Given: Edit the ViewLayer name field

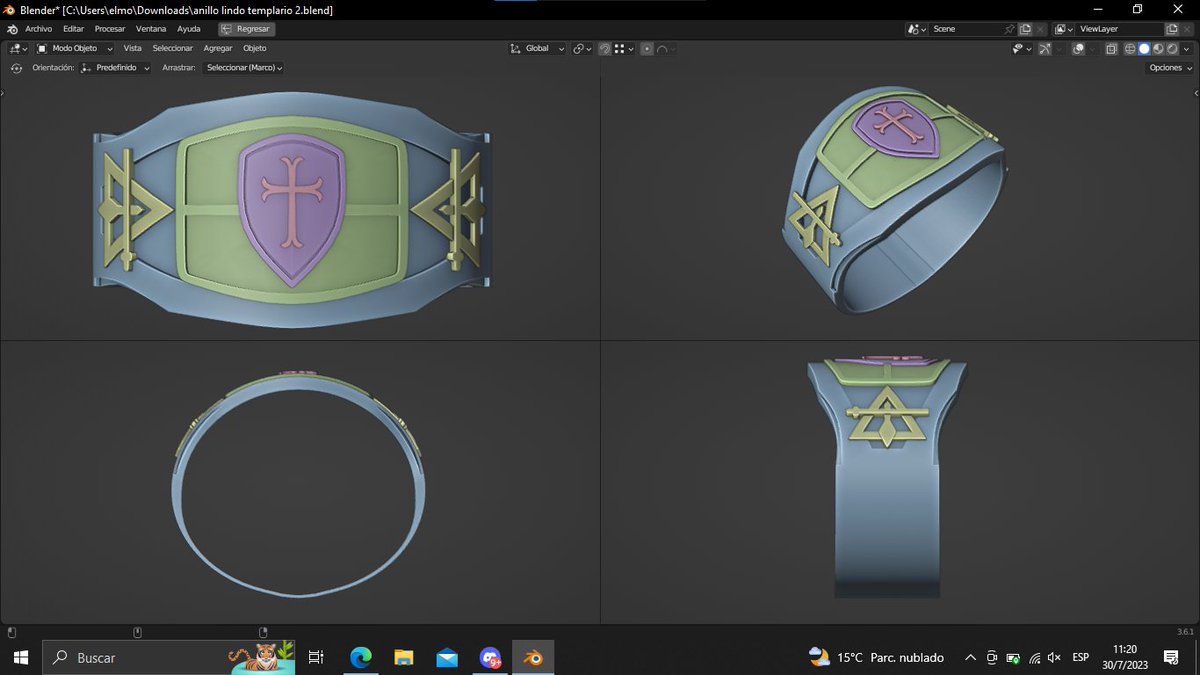Looking at the screenshot, I should (1120, 29).
